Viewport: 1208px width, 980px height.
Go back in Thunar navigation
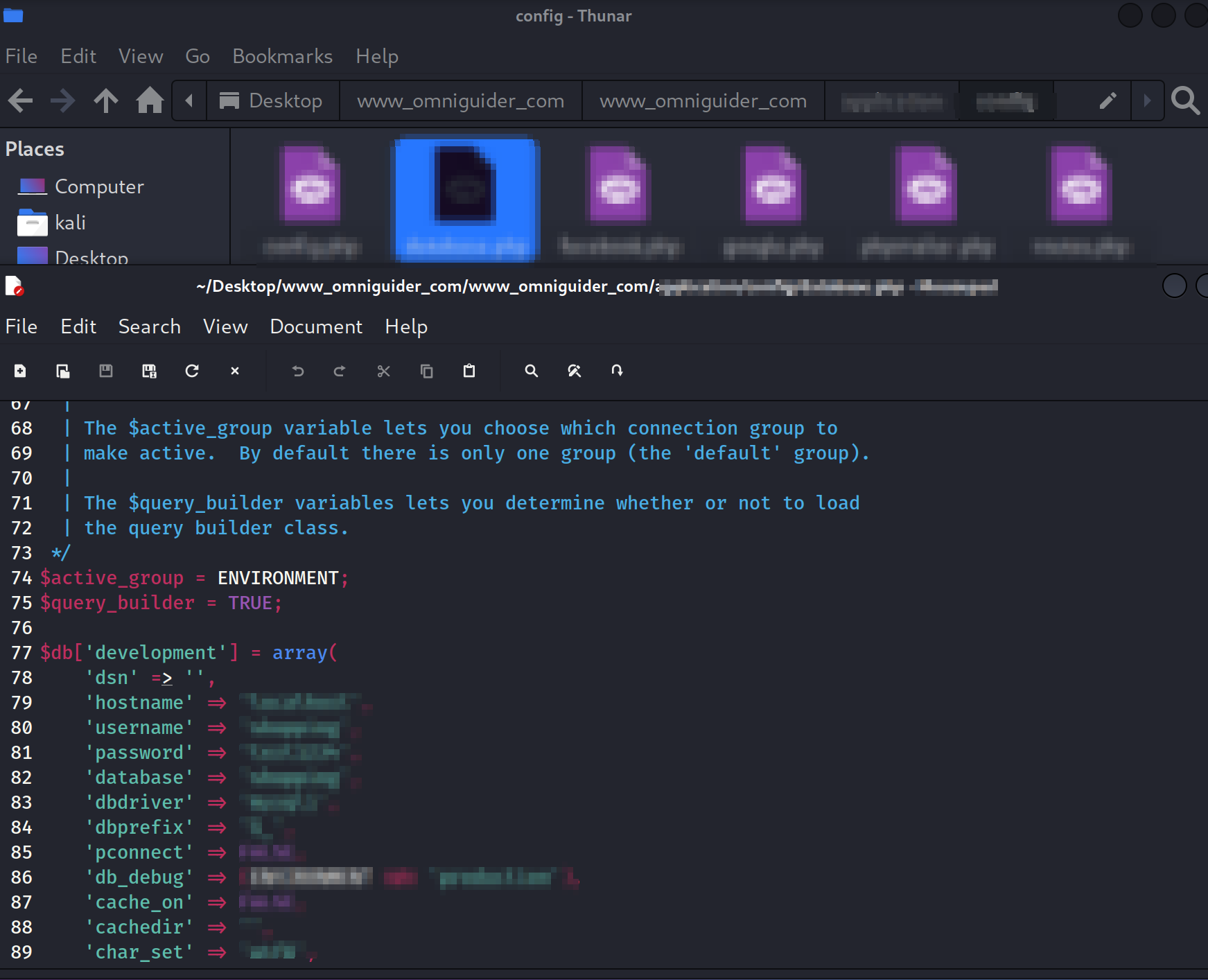20,101
